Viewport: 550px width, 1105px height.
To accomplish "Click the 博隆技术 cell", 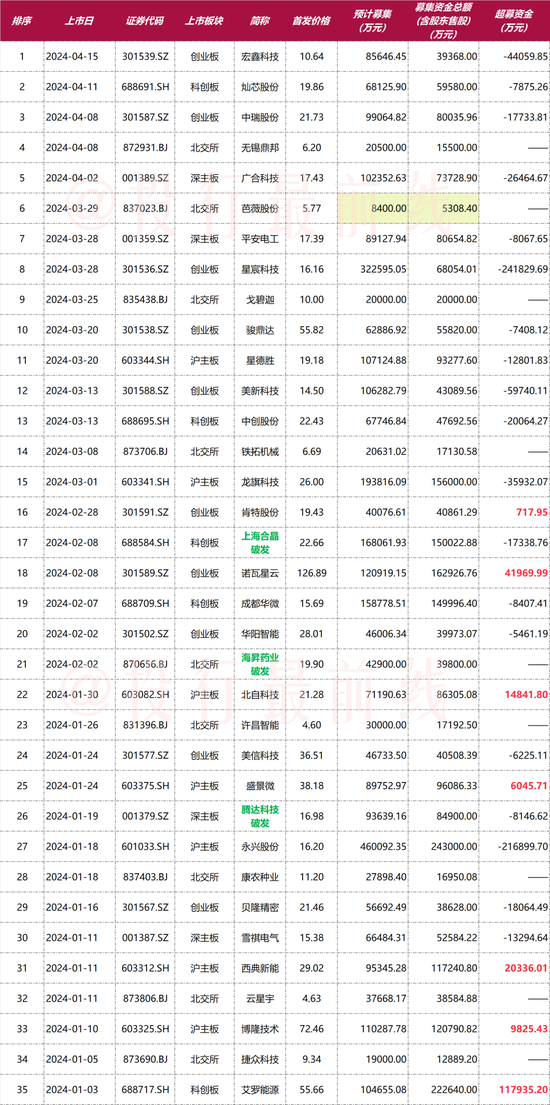I will [259, 1029].
